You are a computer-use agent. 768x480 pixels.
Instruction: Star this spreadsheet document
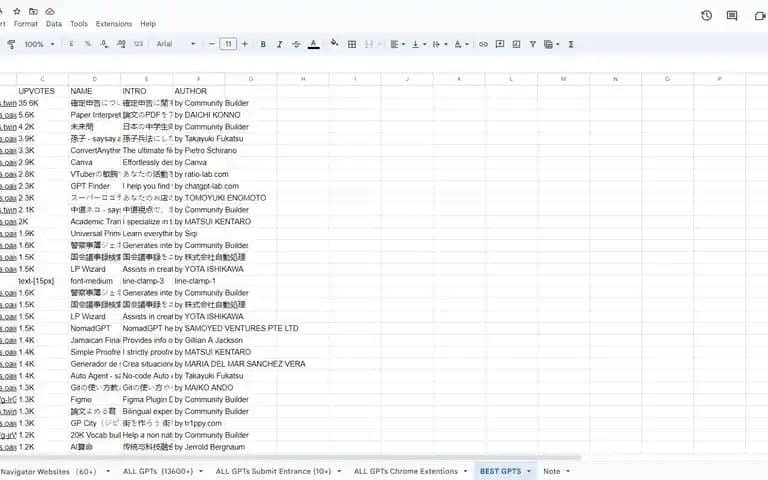pyautogui.click(x=17, y=11)
